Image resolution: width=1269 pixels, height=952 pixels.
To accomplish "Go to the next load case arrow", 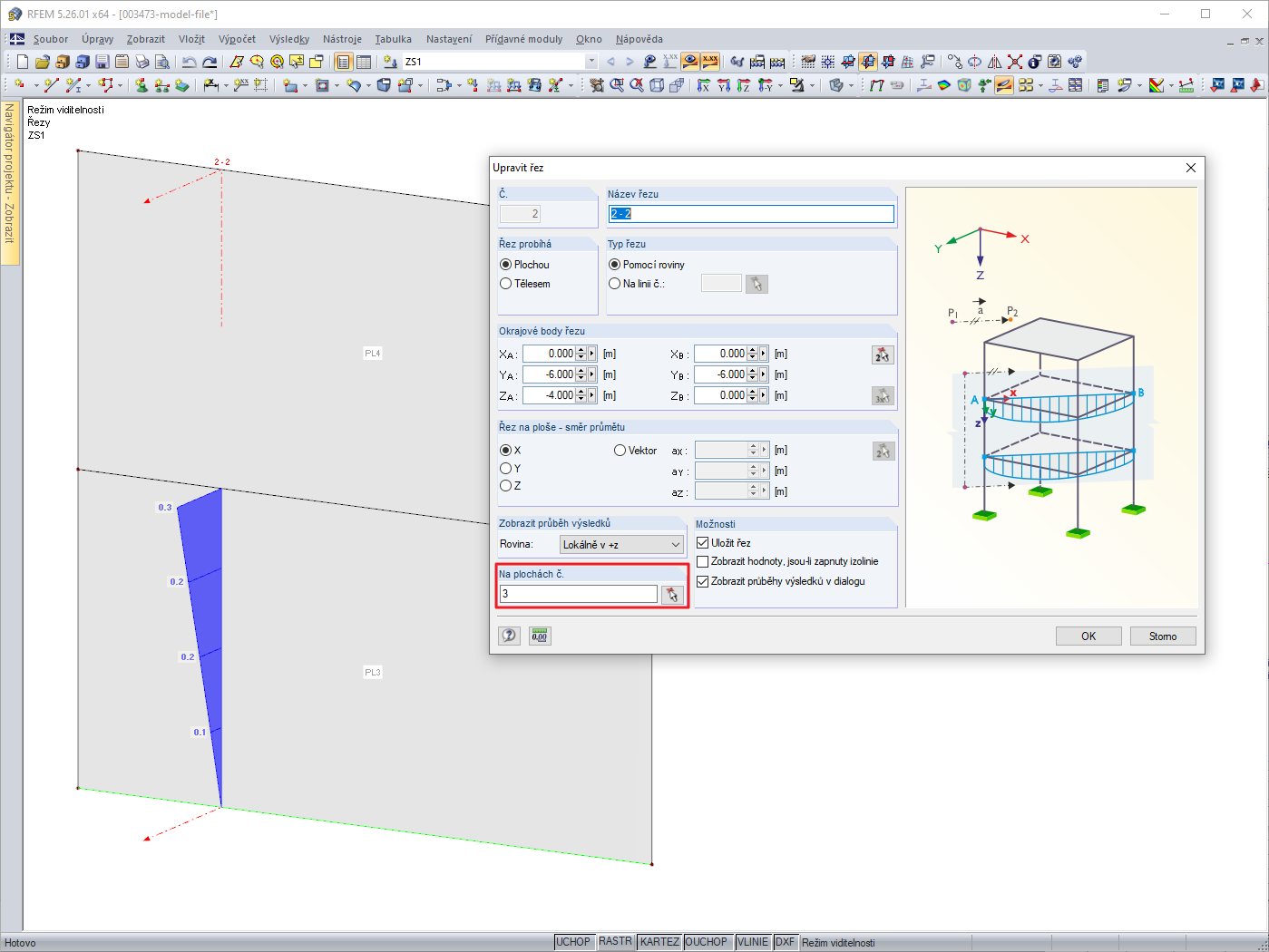I will coord(630,62).
